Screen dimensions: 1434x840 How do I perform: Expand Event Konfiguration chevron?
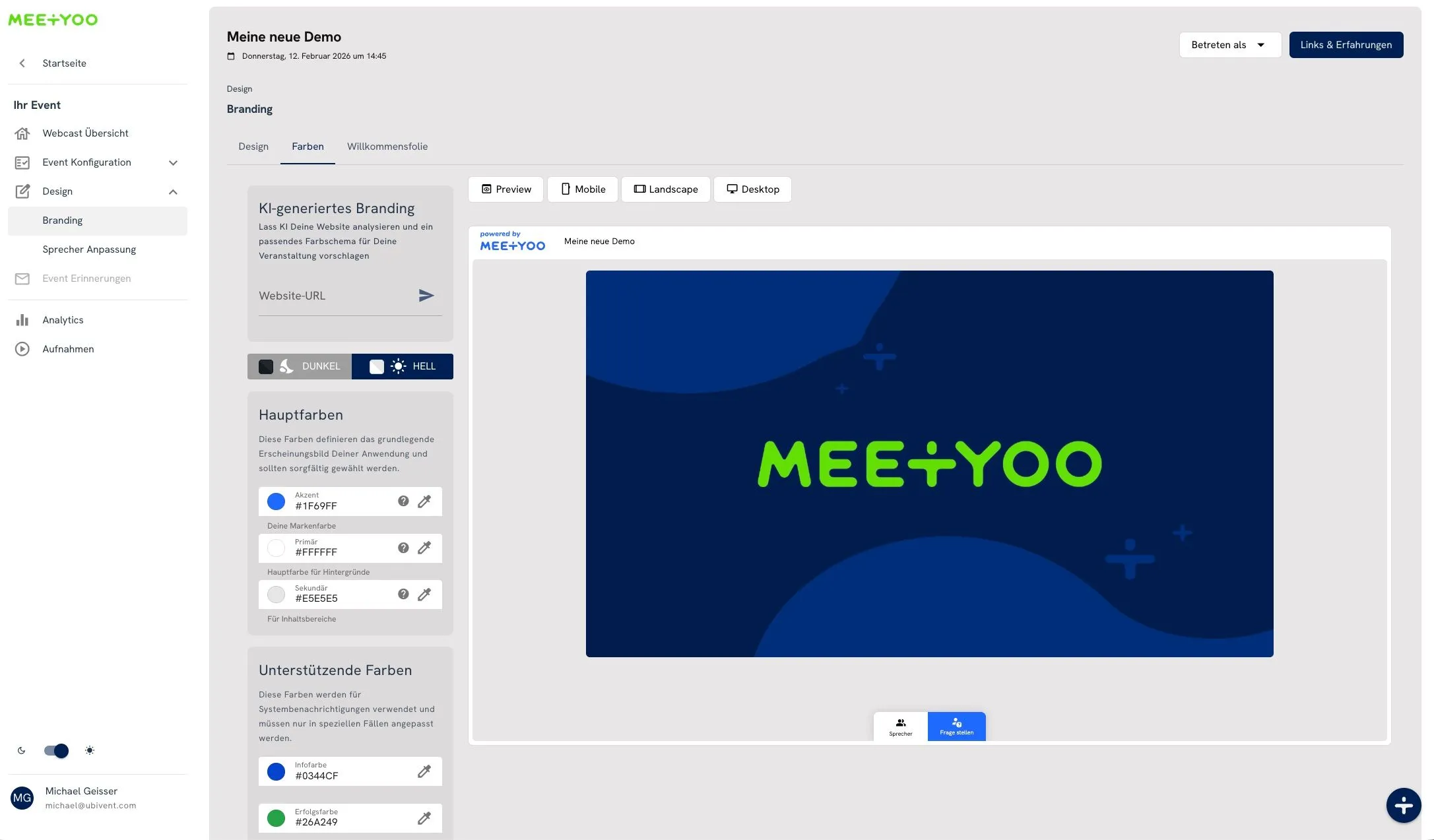coord(173,162)
